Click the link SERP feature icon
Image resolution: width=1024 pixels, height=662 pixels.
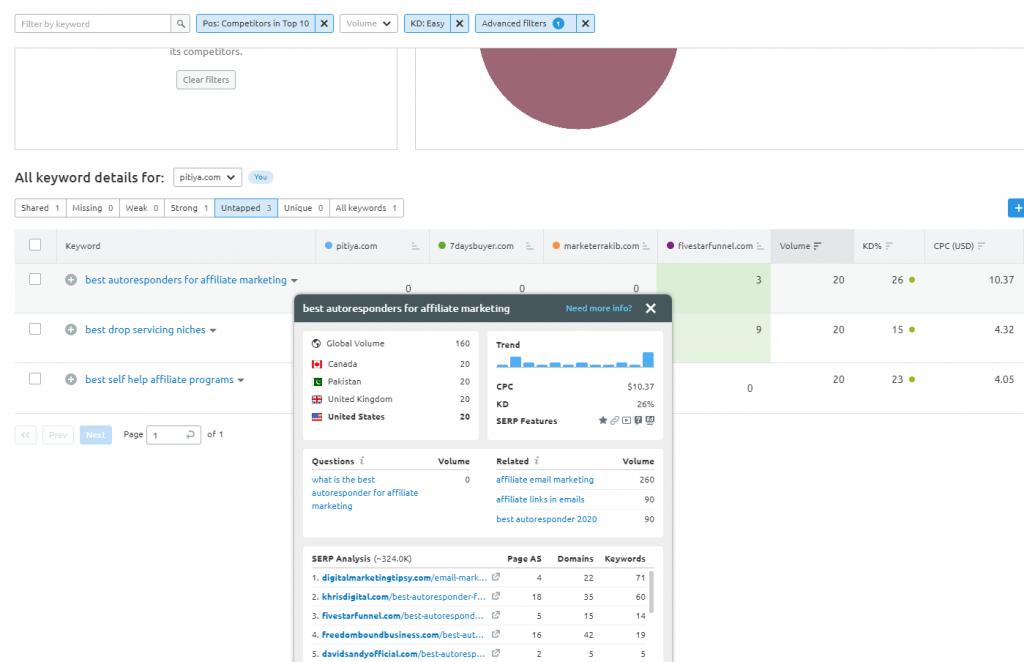[x=615, y=420]
